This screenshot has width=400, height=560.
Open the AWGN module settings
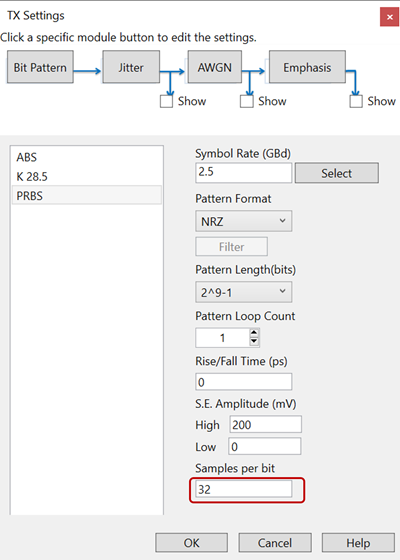(x=215, y=67)
